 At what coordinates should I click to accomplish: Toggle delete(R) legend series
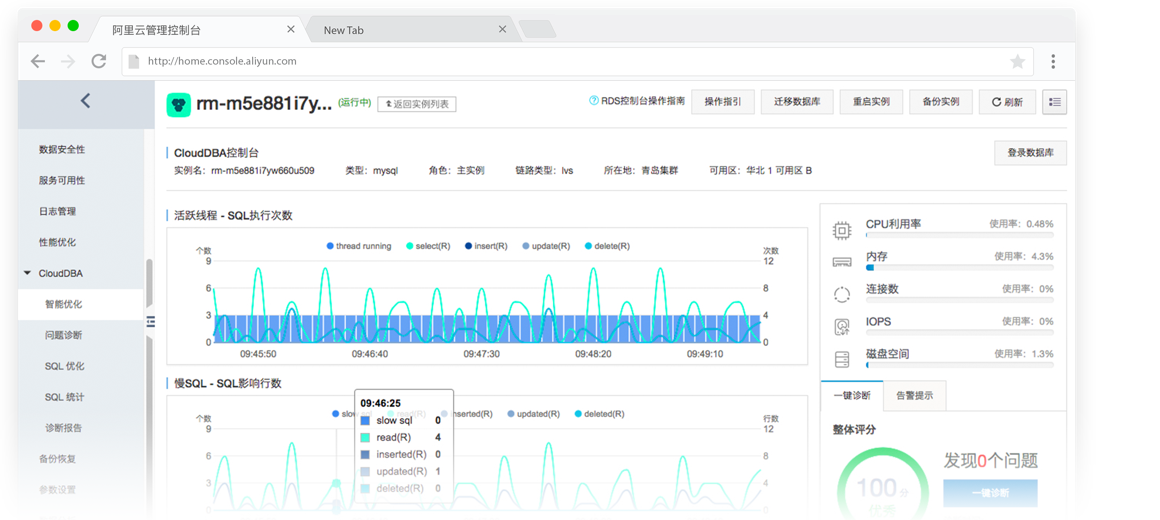pyautogui.click(x=607, y=246)
